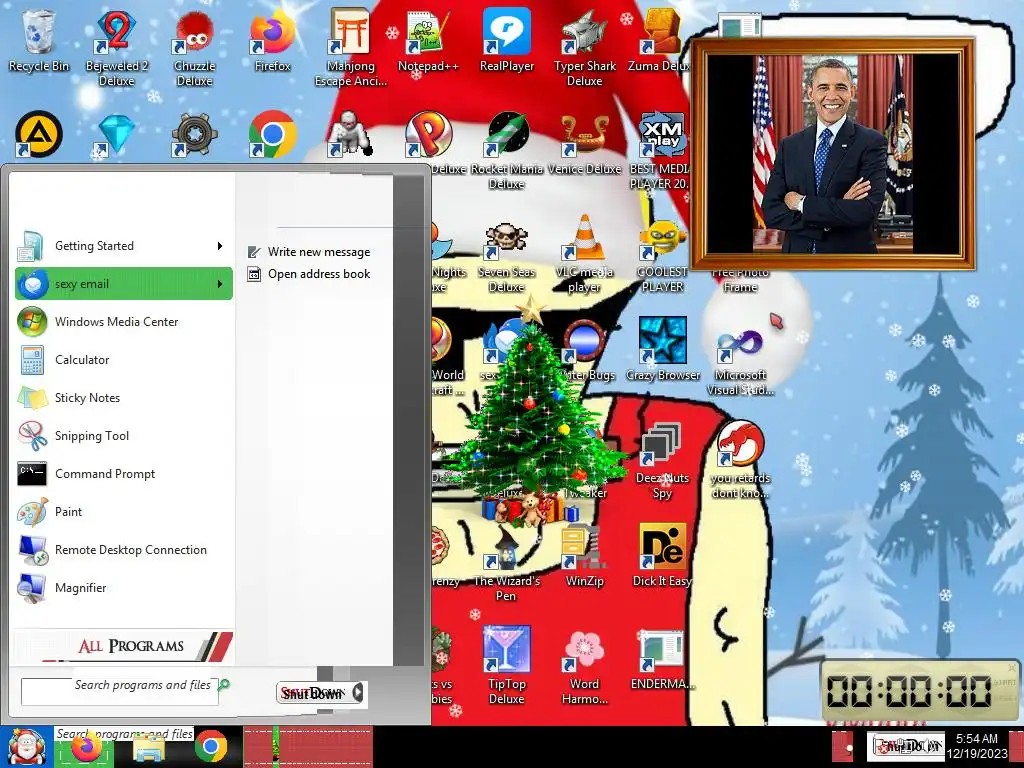Open the Recycle Bin desktop icon
1024x768 pixels.
pyautogui.click(x=39, y=42)
